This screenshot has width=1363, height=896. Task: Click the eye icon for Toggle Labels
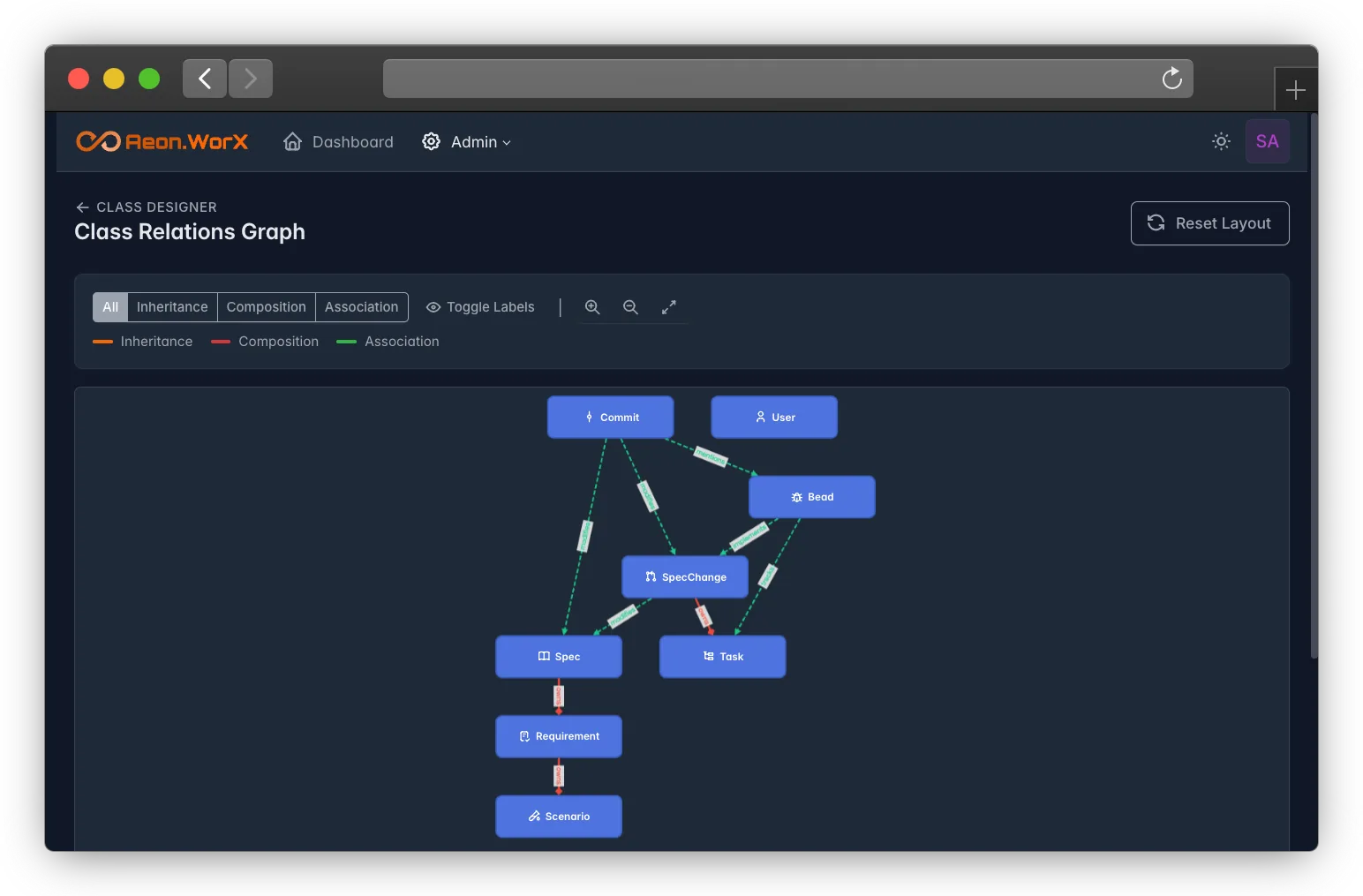pyautogui.click(x=433, y=307)
